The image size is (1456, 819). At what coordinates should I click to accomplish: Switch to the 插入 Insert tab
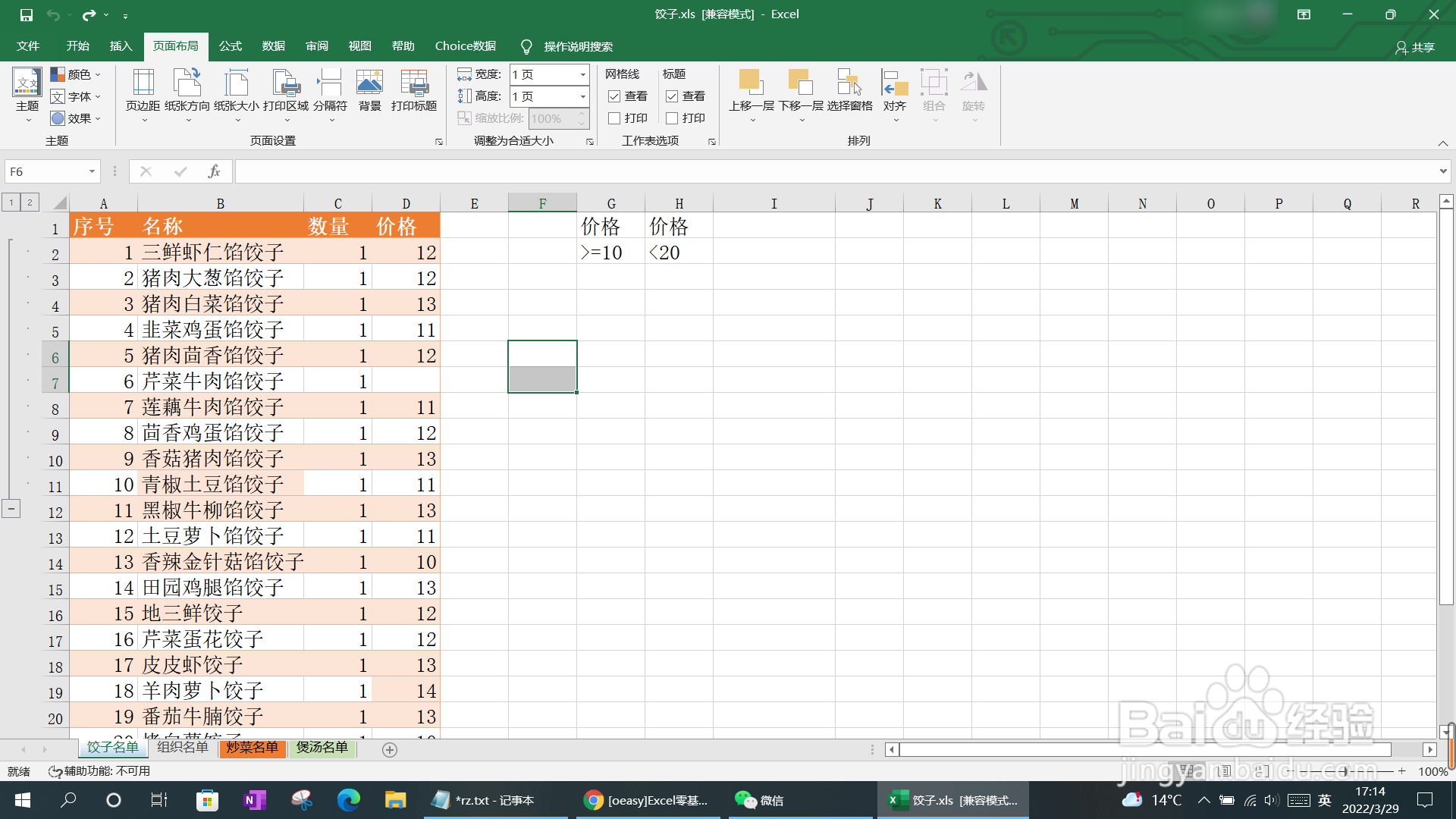tap(121, 46)
